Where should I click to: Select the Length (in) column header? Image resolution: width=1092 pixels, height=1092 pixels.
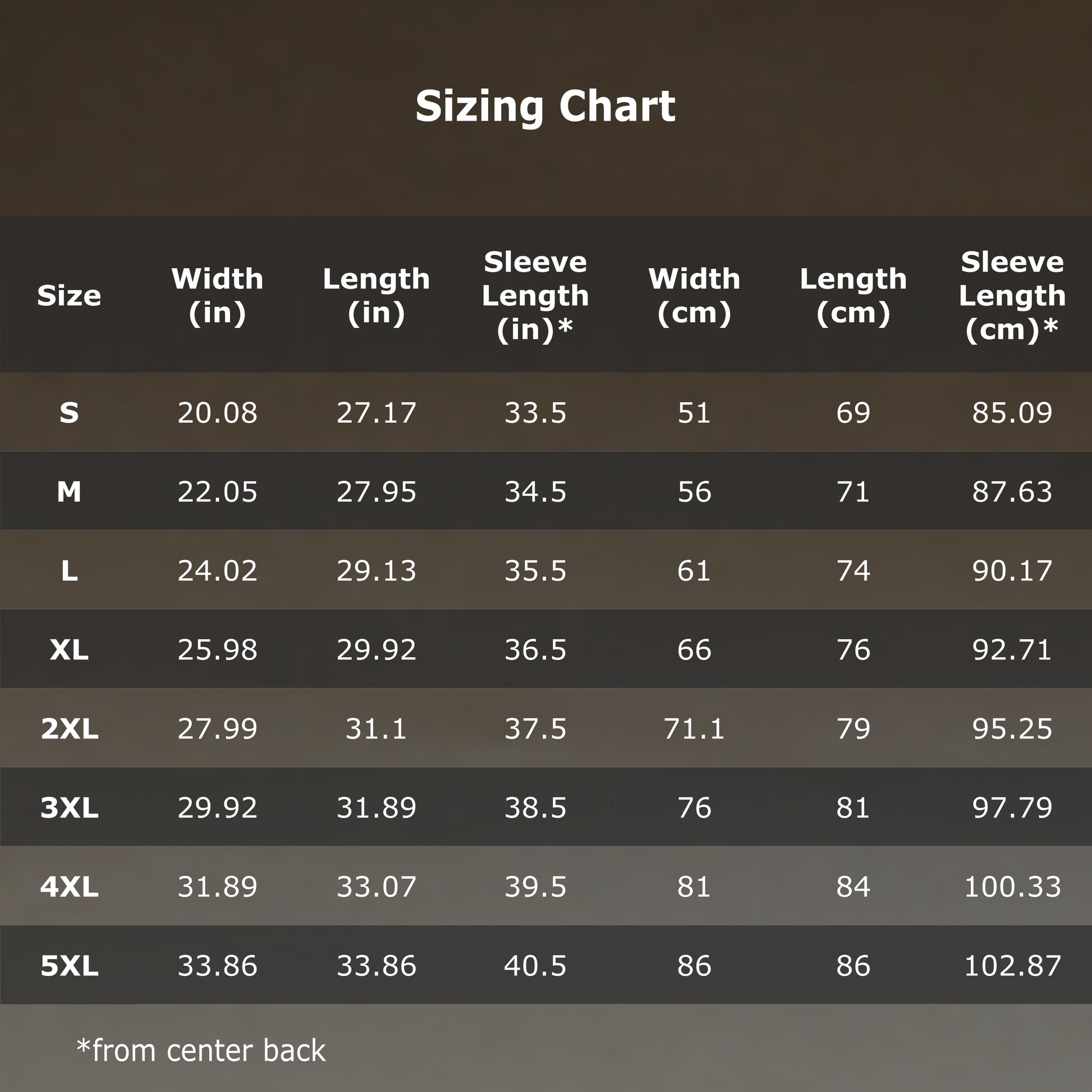point(377,296)
